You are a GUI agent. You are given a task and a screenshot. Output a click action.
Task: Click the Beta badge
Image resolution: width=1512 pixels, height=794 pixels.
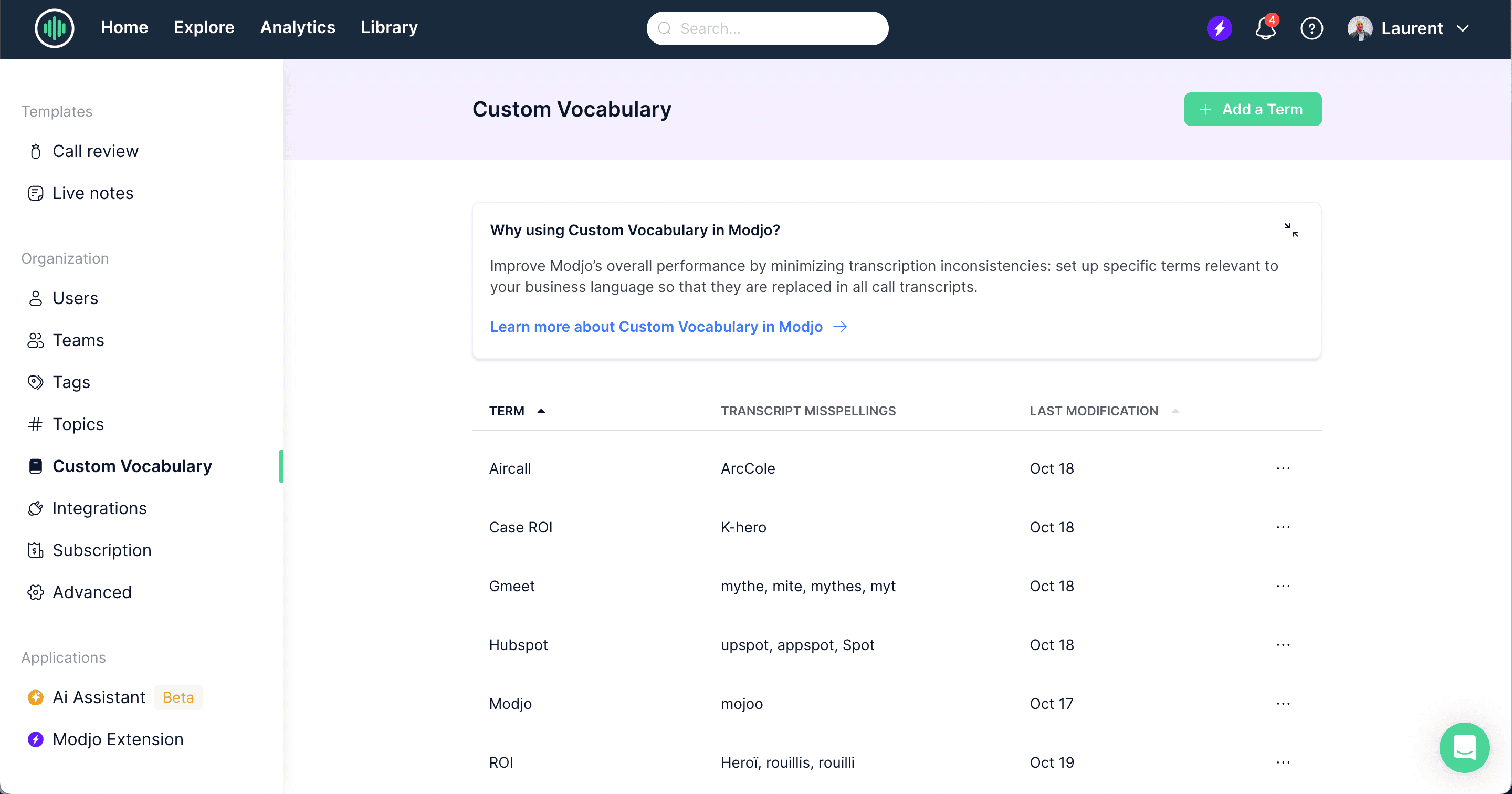pos(178,697)
